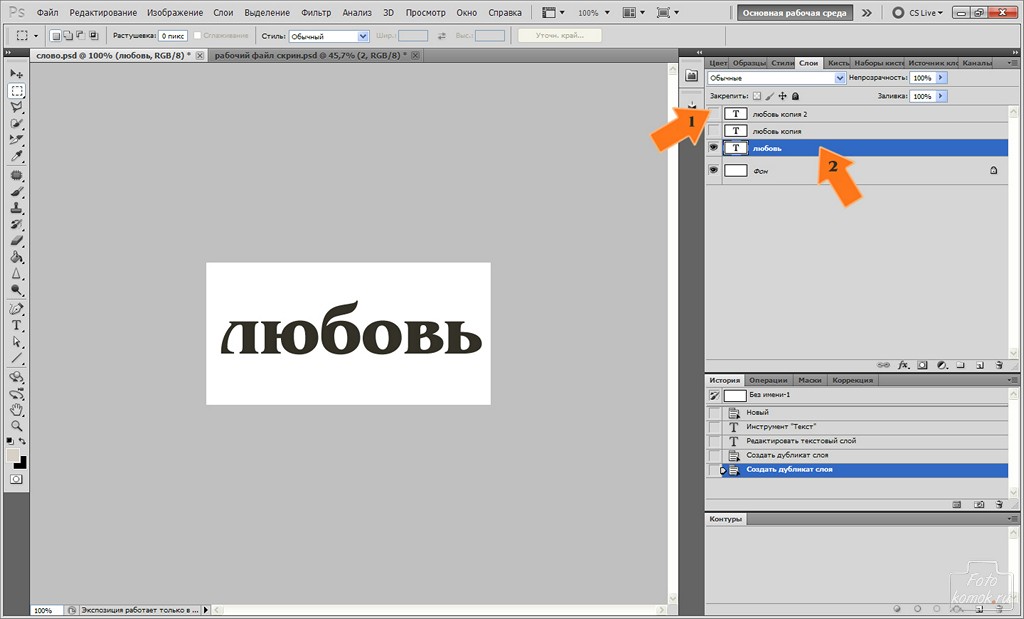Select the Zoom magnifier tool
The image size is (1024, 619).
click(x=16, y=426)
